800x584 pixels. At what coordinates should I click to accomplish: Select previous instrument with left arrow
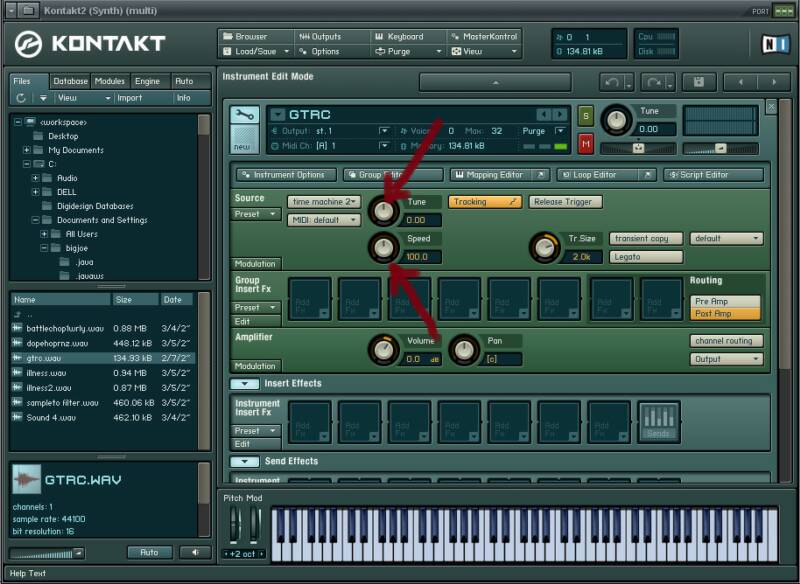[x=741, y=82]
